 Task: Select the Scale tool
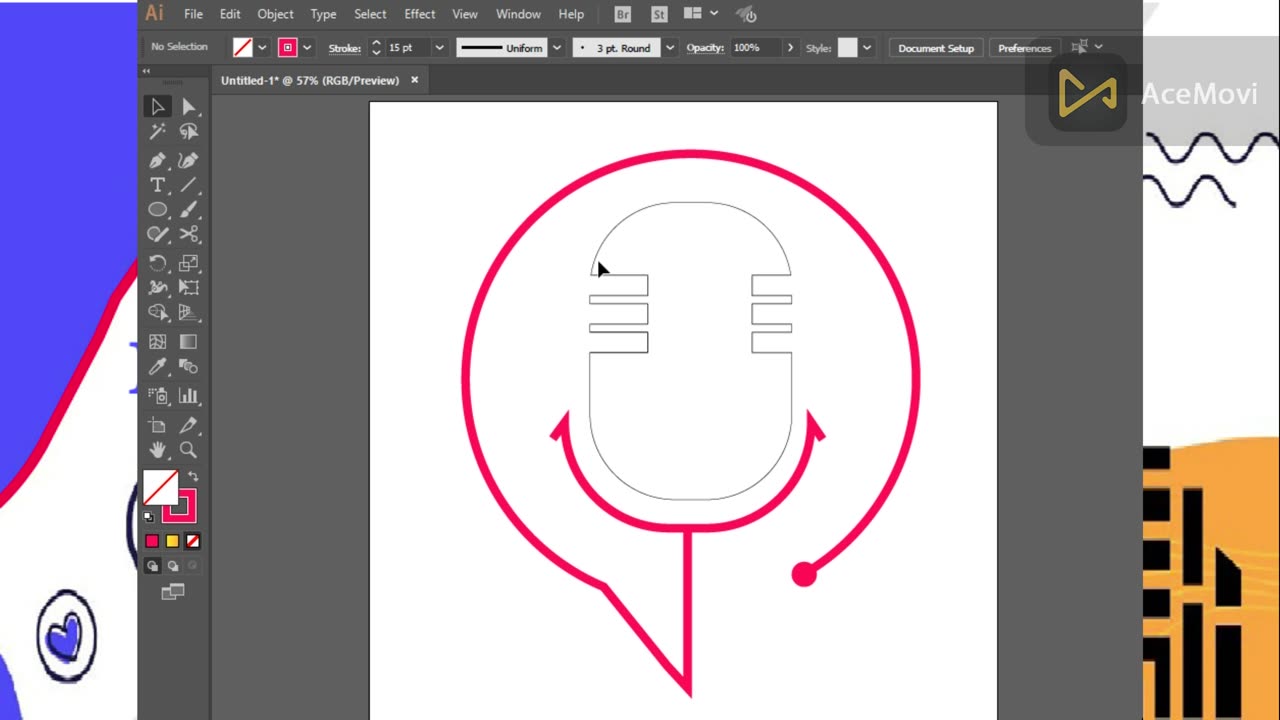188,263
